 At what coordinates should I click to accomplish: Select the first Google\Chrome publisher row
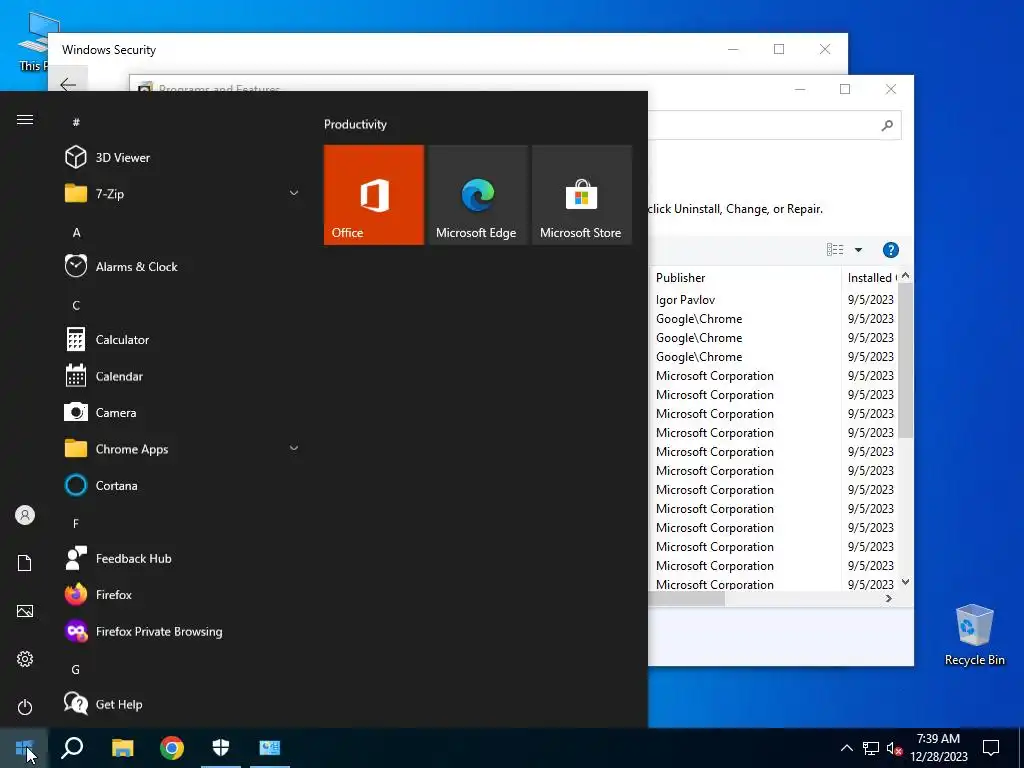[x=699, y=319]
